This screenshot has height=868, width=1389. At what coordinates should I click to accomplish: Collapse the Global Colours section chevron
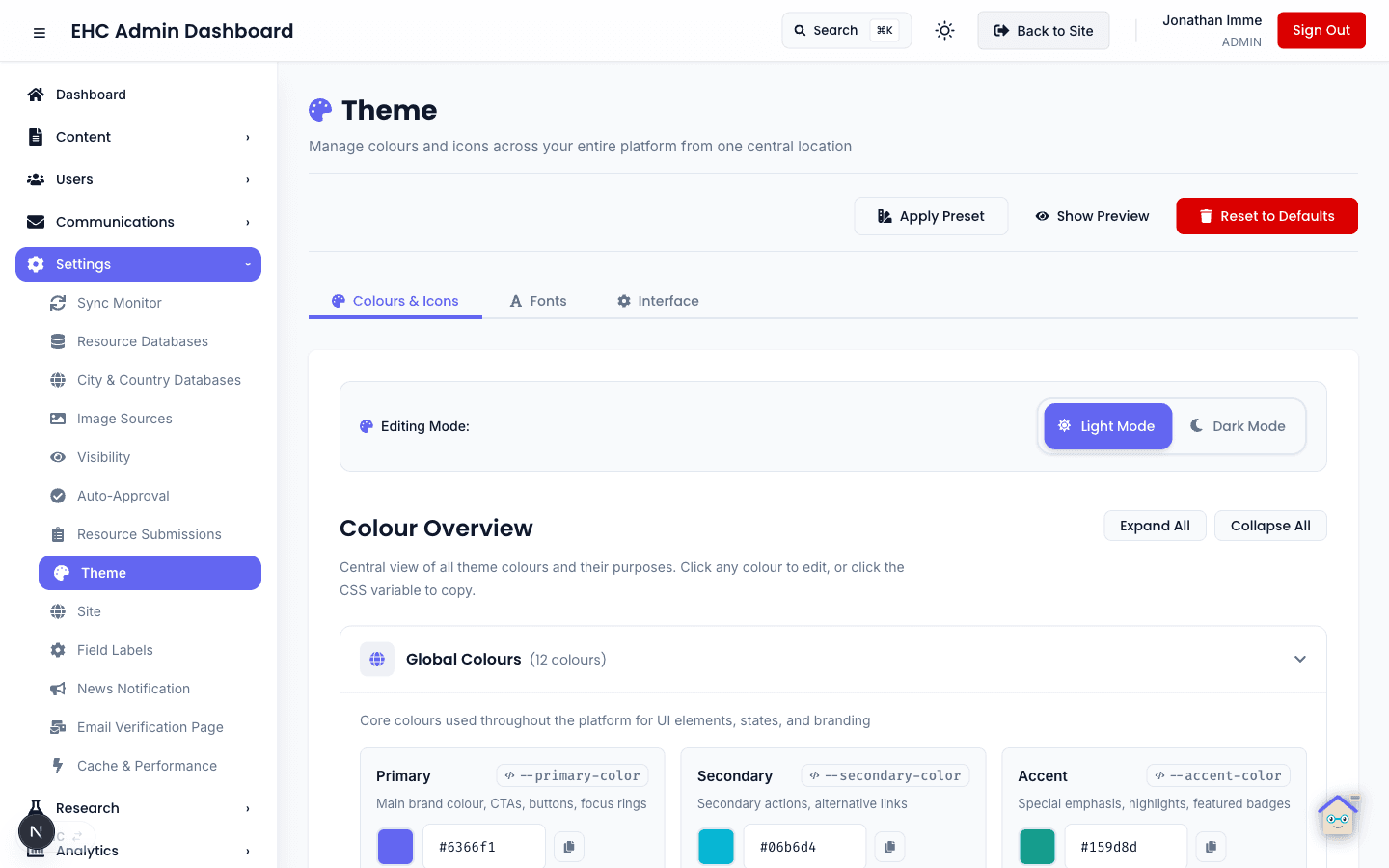point(1299,659)
